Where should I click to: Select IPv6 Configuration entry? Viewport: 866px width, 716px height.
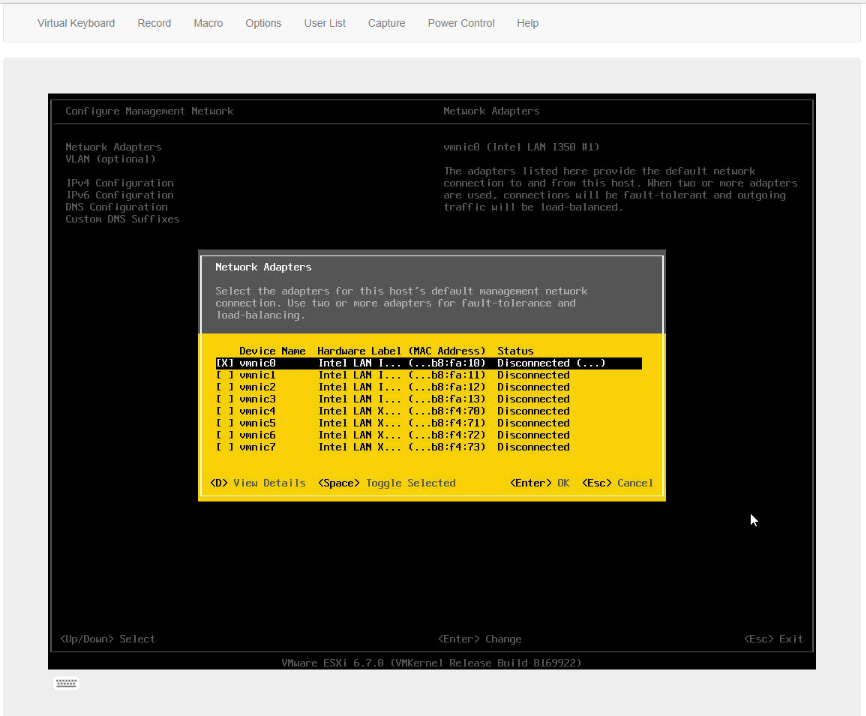tap(119, 195)
